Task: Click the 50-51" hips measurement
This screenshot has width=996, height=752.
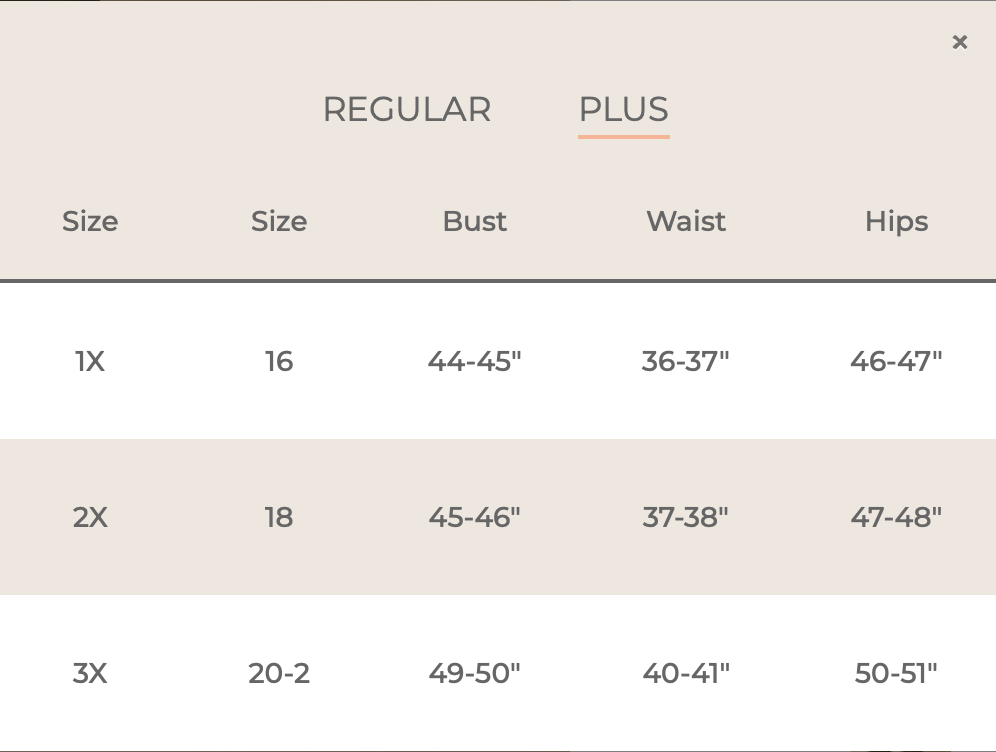Action: (x=896, y=673)
